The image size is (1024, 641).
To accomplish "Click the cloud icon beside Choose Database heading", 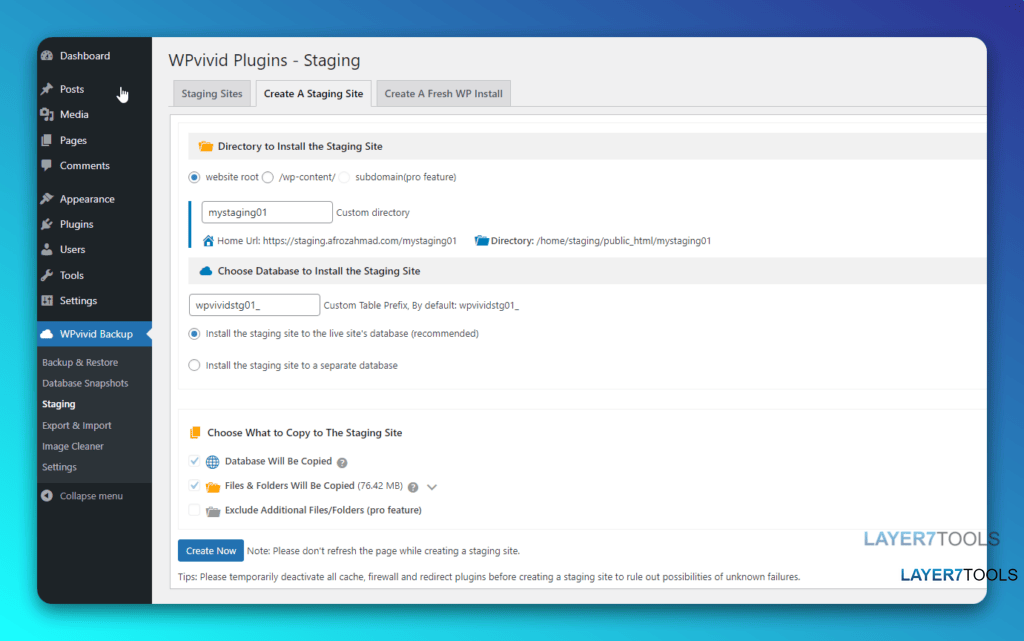I will click(206, 271).
